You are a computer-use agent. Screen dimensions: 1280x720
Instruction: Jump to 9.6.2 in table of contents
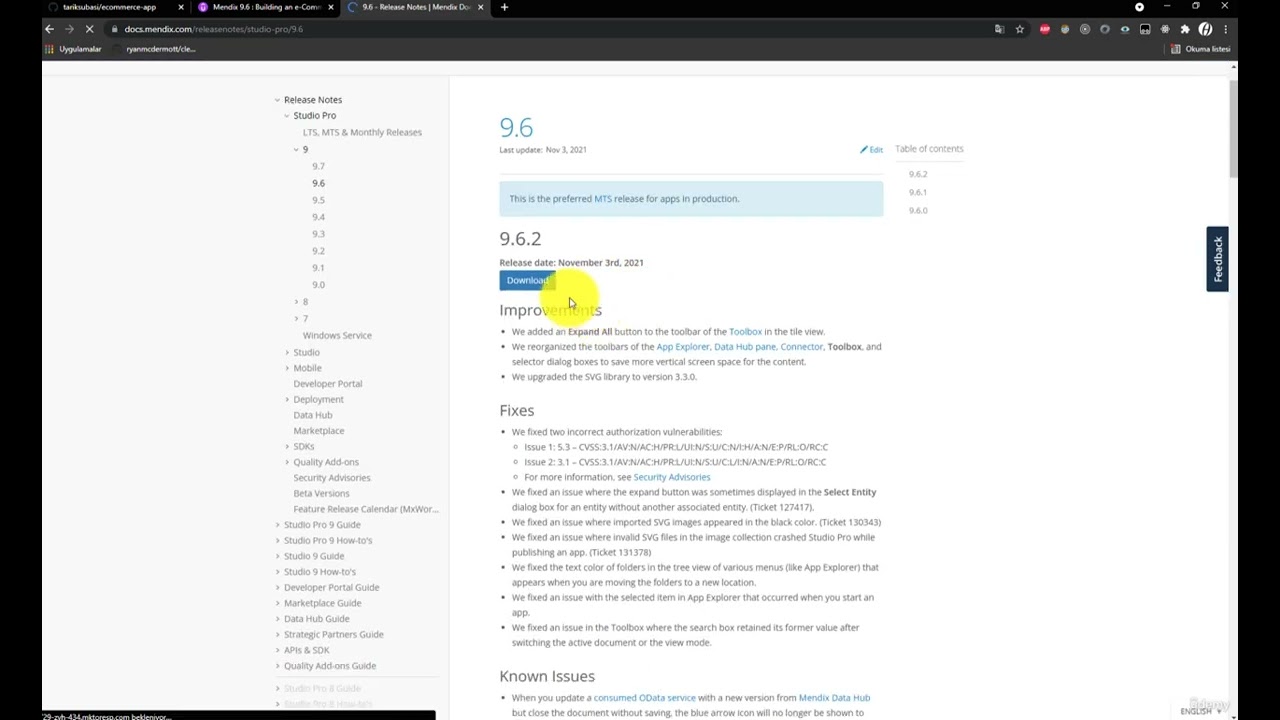pos(918,174)
